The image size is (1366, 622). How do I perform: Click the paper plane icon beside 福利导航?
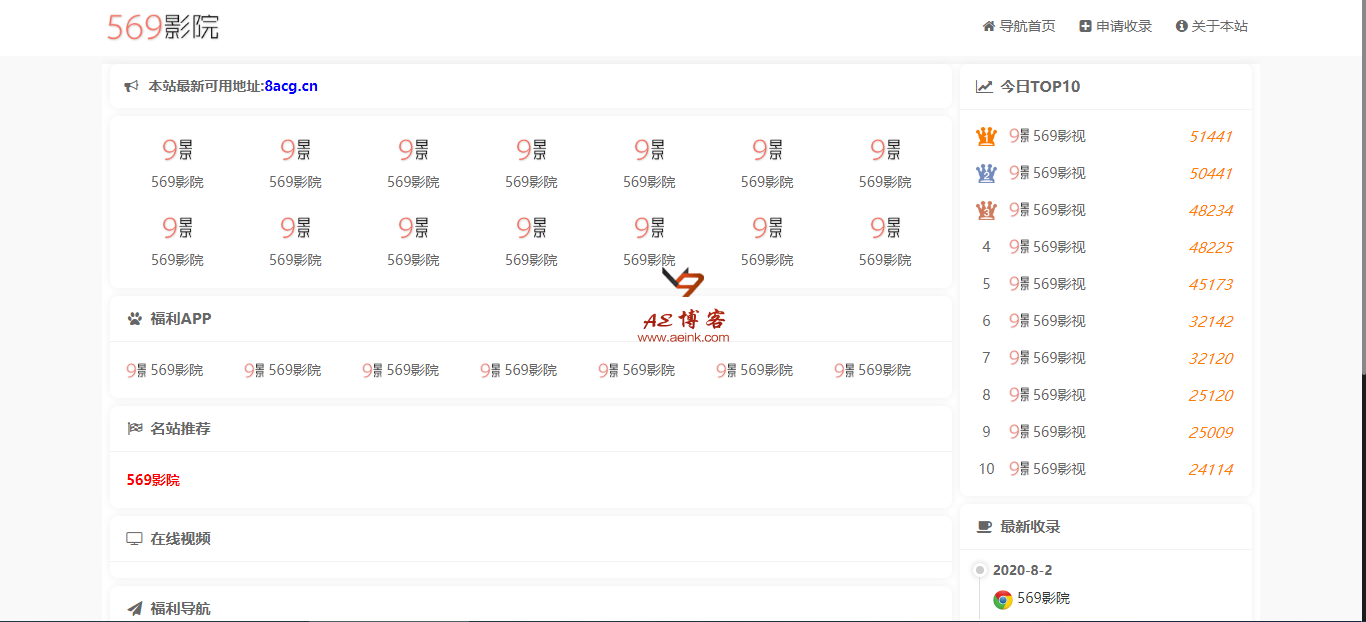pyautogui.click(x=135, y=608)
